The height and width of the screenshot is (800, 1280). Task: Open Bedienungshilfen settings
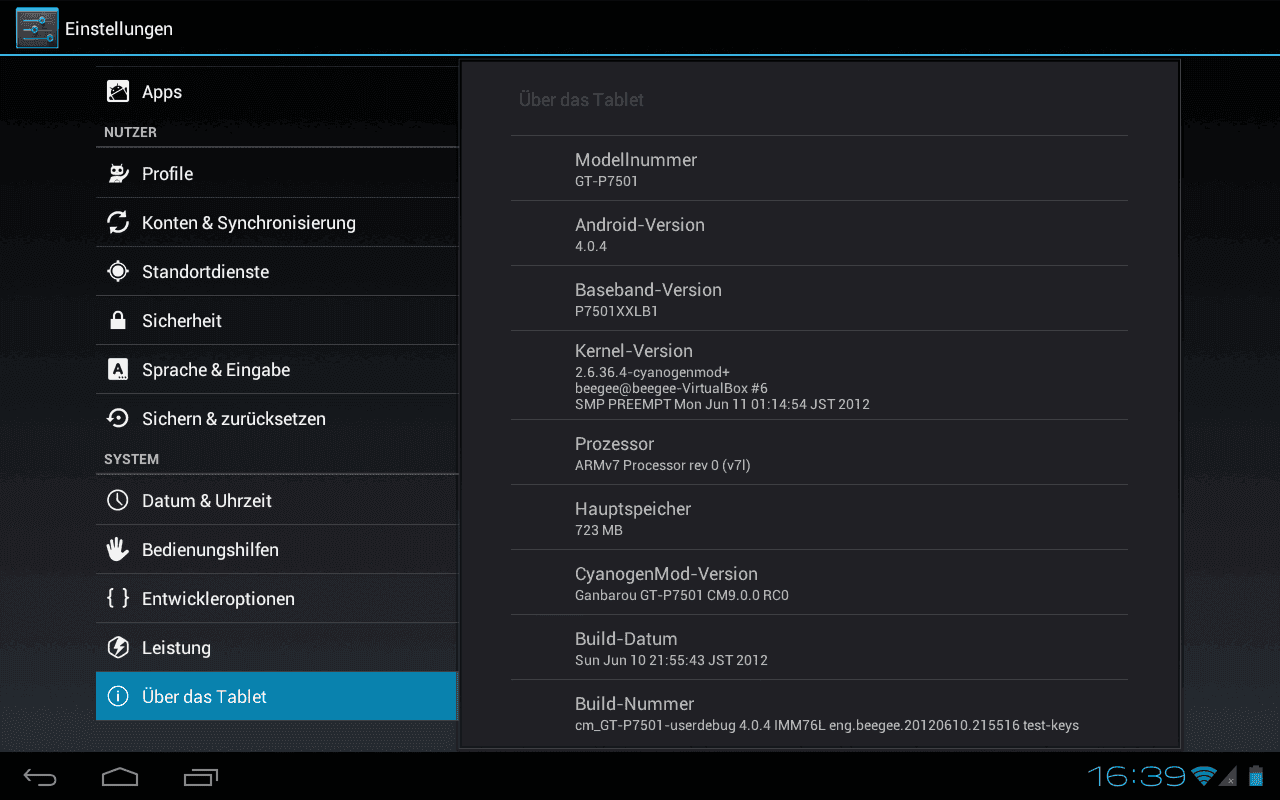(277, 550)
